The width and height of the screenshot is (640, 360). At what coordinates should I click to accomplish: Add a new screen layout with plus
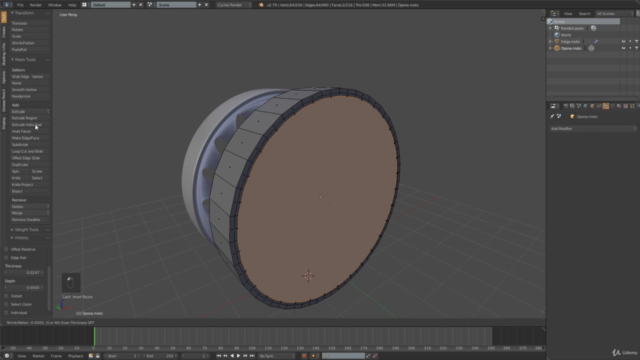coord(134,5)
